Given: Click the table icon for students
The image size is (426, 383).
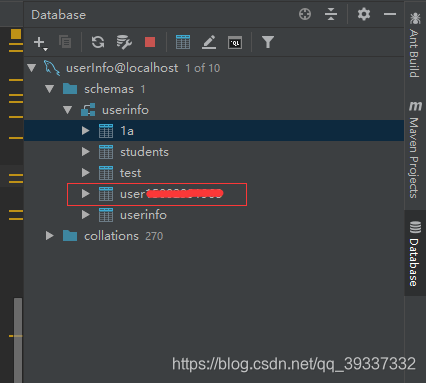Looking at the screenshot, I should pyautogui.click(x=106, y=152).
